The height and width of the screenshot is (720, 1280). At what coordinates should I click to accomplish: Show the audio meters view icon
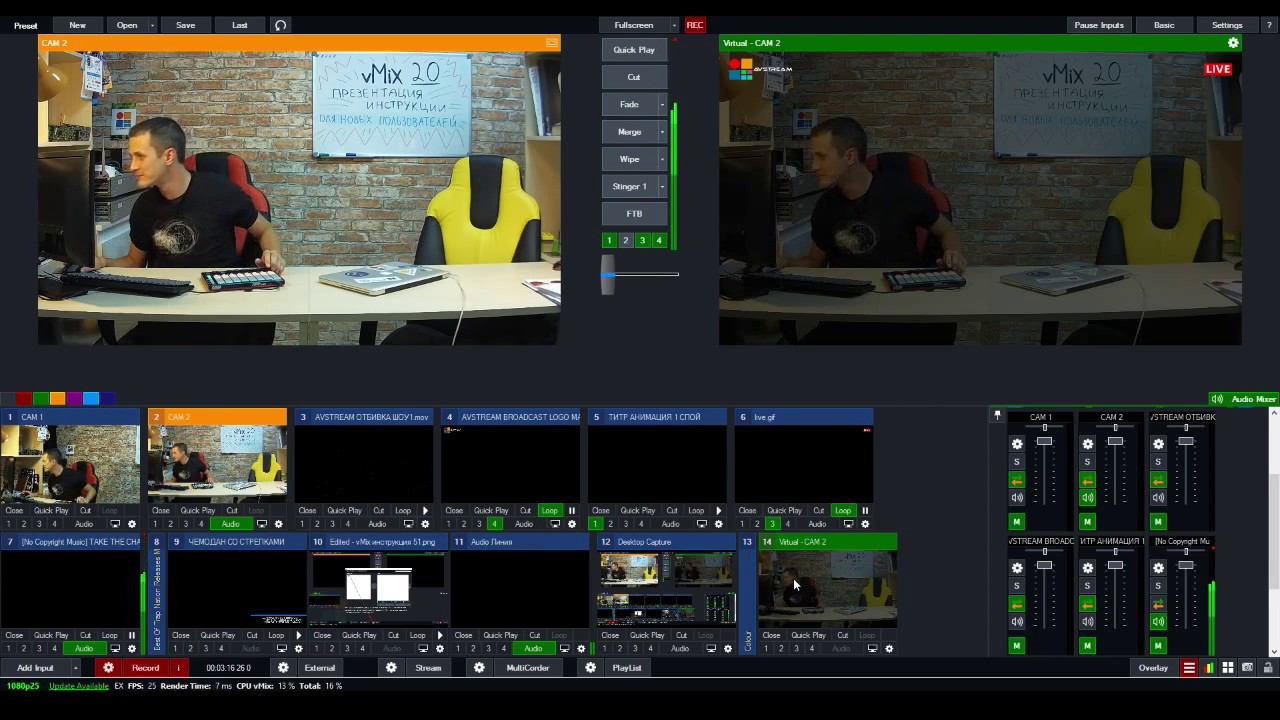[x=1209, y=668]
